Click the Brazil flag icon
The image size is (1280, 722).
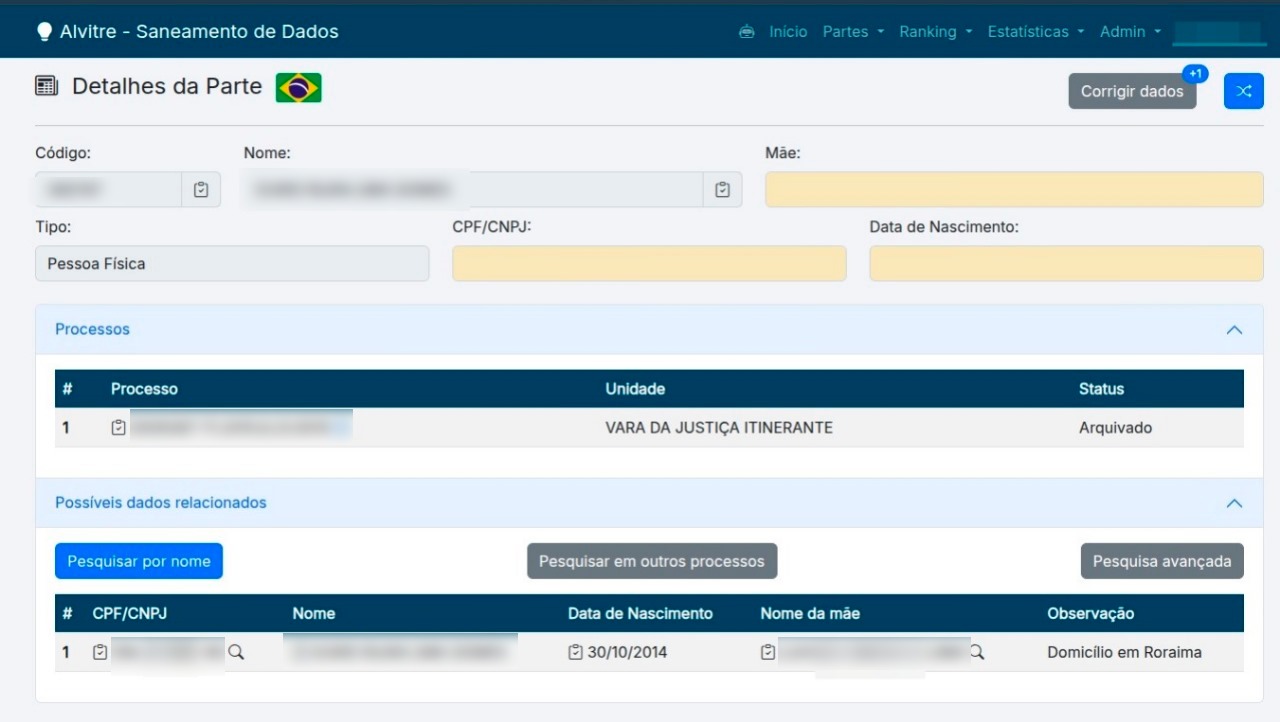[x=299, y=88]
